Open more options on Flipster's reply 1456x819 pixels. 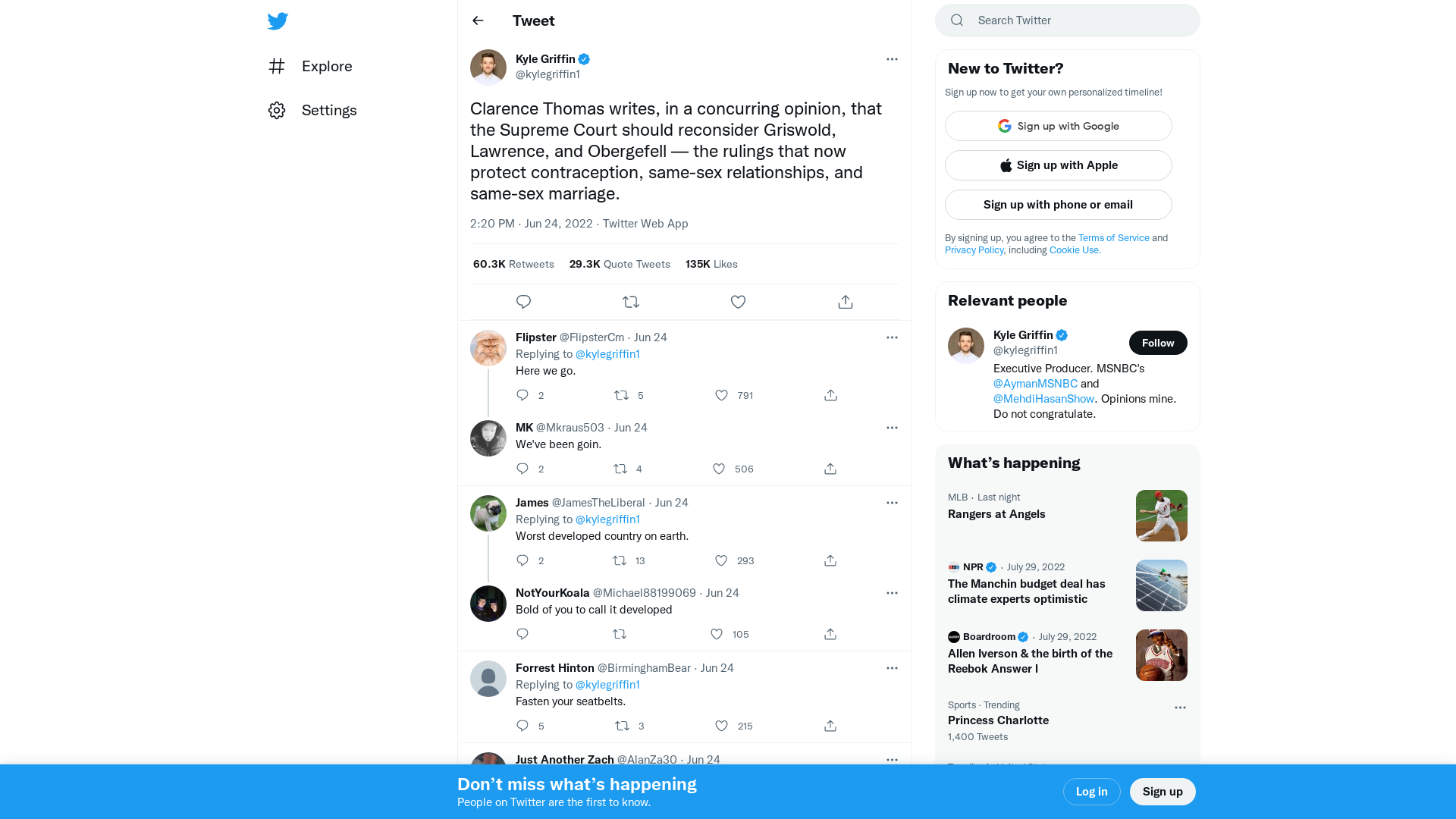tap(892, 337)
